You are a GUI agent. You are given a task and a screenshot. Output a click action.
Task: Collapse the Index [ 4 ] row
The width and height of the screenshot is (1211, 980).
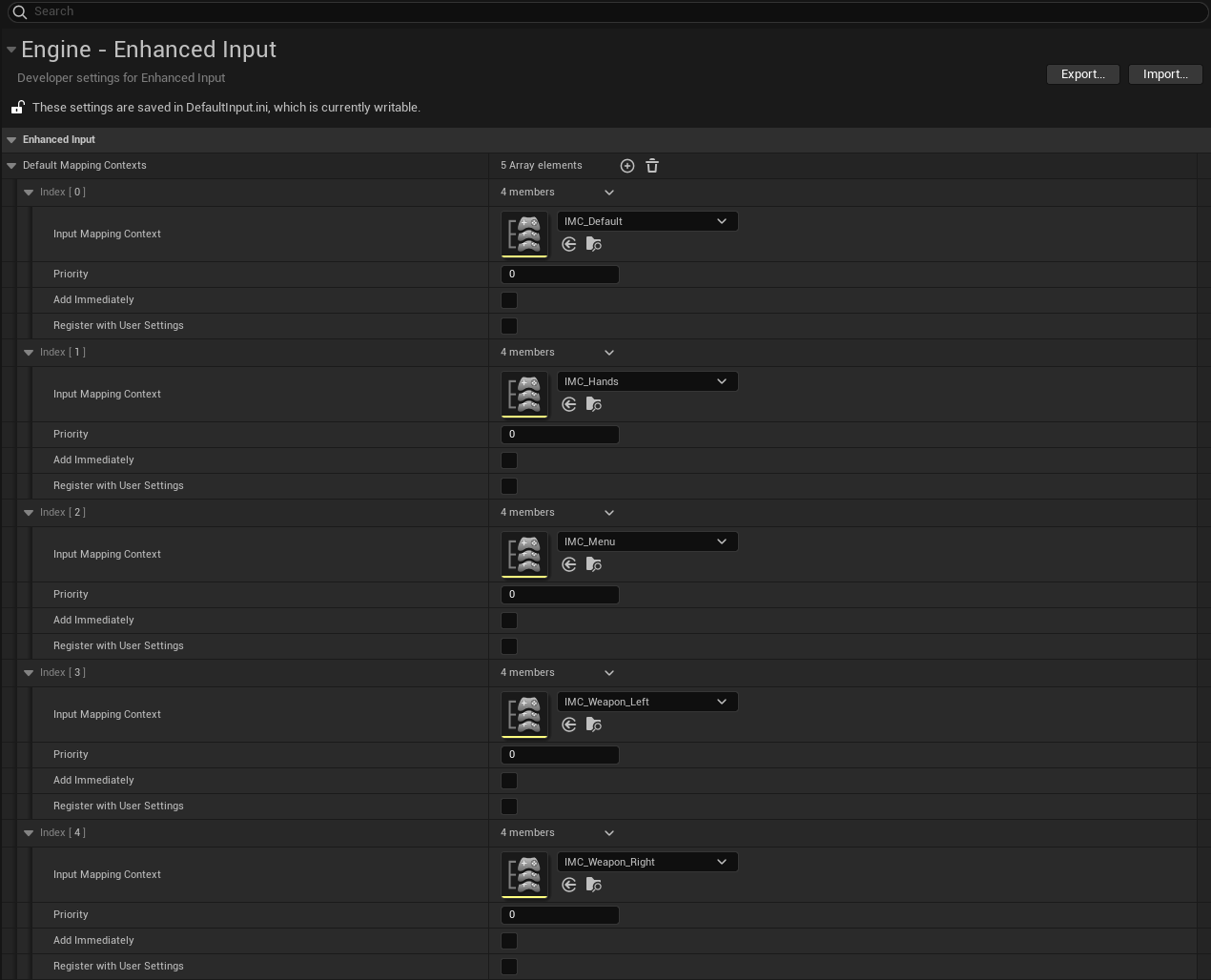click(29, 833)
